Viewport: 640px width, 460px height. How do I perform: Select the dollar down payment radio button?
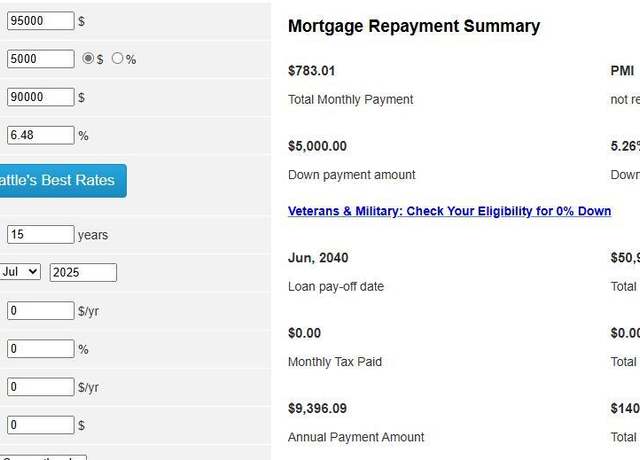coord(88,58)
